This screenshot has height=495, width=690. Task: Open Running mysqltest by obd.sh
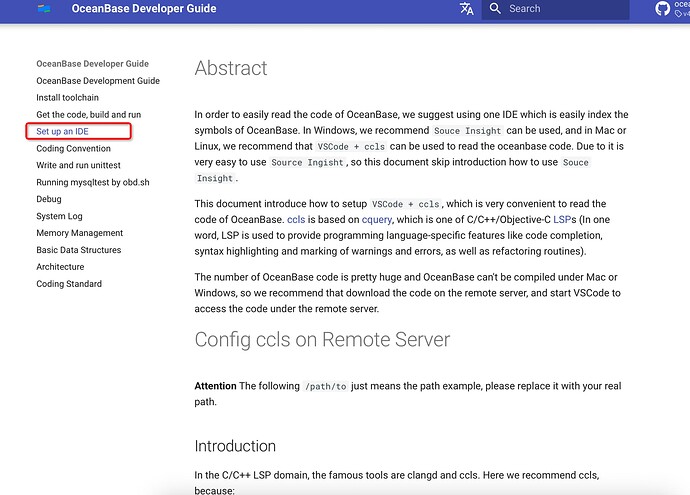(93, 183)
